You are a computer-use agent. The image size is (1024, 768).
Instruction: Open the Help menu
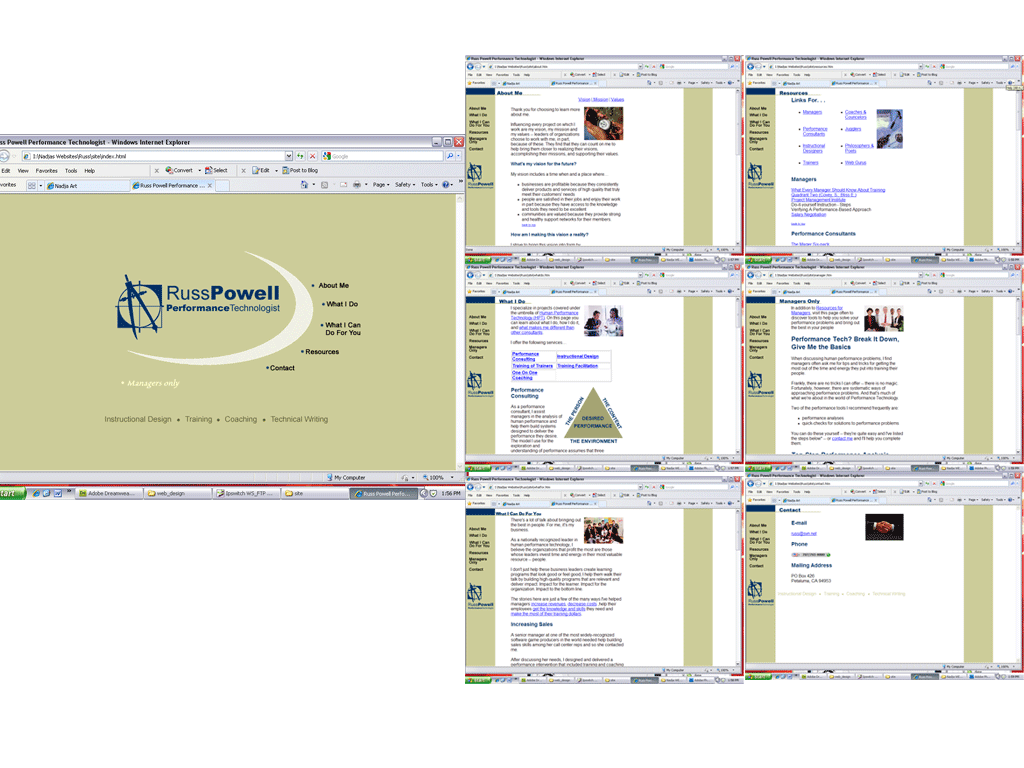pyautogui.click(x=89, y=171)
